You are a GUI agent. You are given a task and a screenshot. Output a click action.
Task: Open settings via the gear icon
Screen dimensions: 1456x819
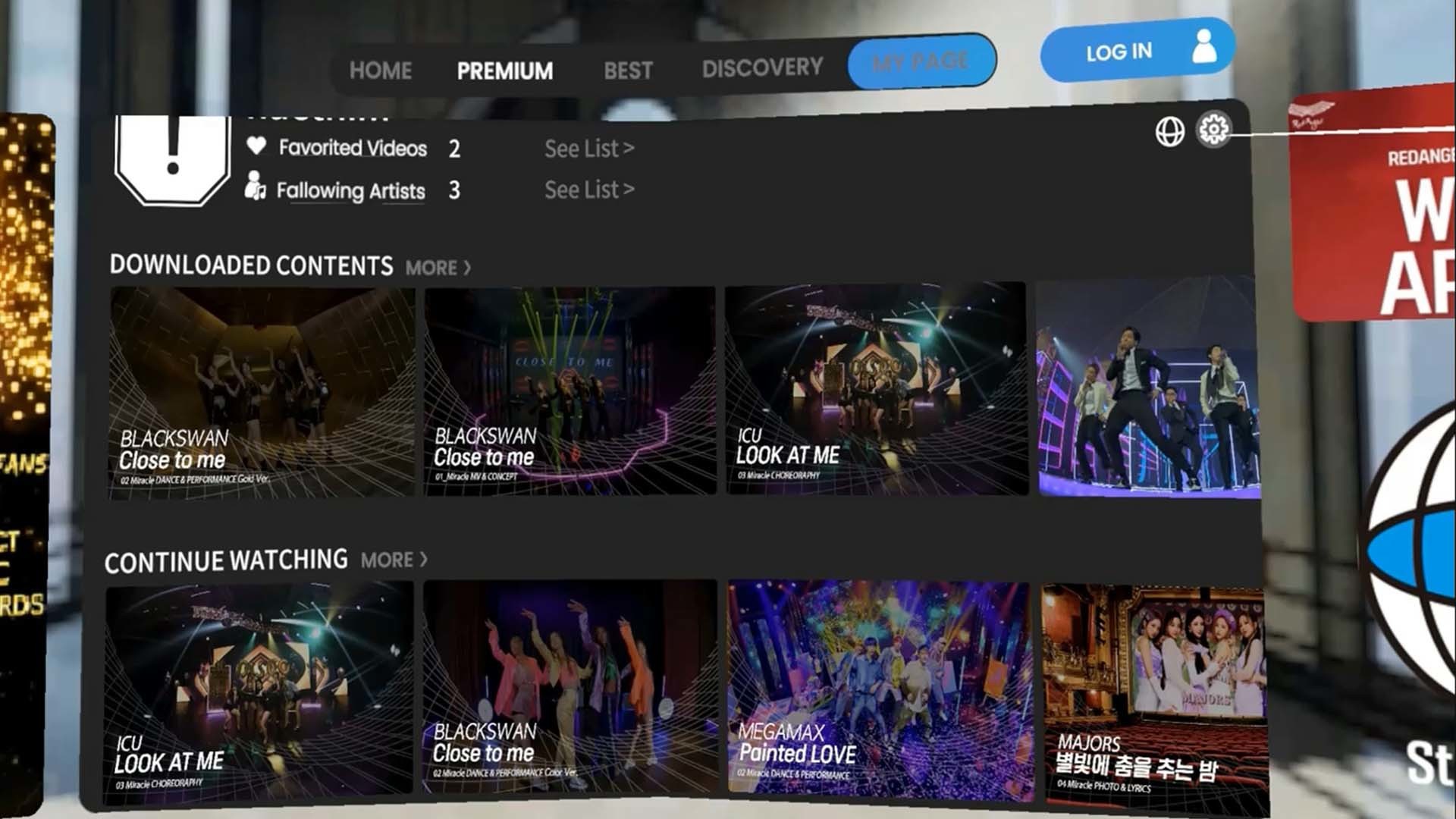[1213, 130]
